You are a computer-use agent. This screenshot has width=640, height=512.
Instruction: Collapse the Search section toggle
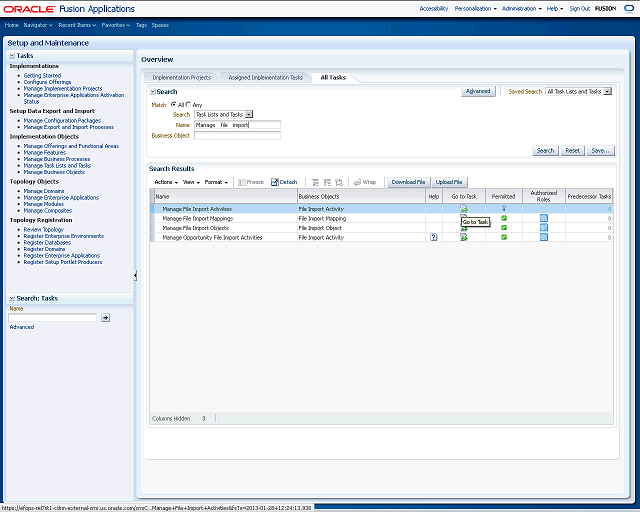pyautogui.click(x=152, y=92)
